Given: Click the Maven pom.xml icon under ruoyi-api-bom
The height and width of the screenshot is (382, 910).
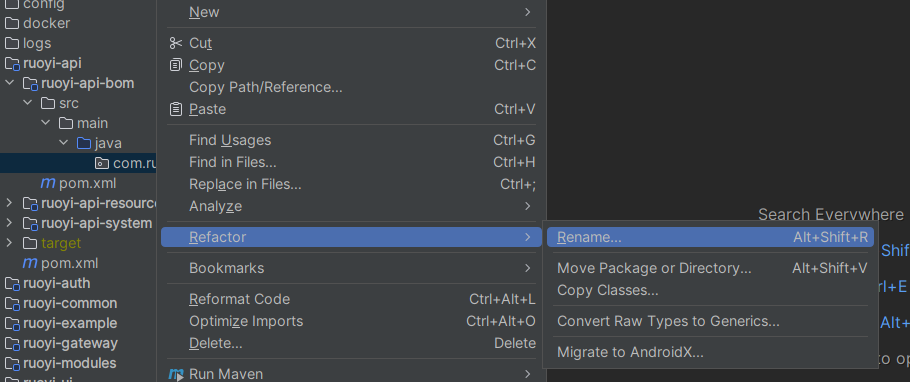Looking at the screenshot, I should tap(48, 183).
